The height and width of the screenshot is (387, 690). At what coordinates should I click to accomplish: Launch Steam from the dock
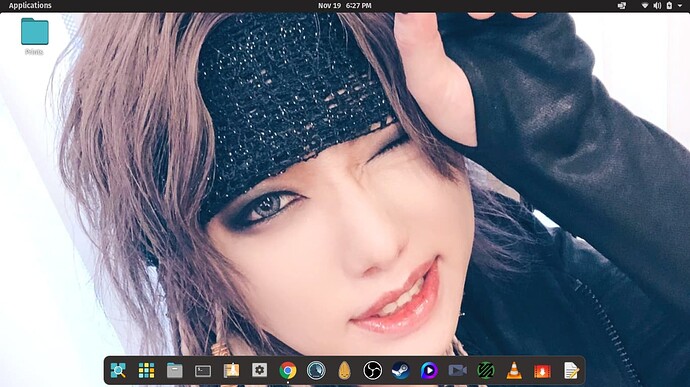tap(401, 371)
